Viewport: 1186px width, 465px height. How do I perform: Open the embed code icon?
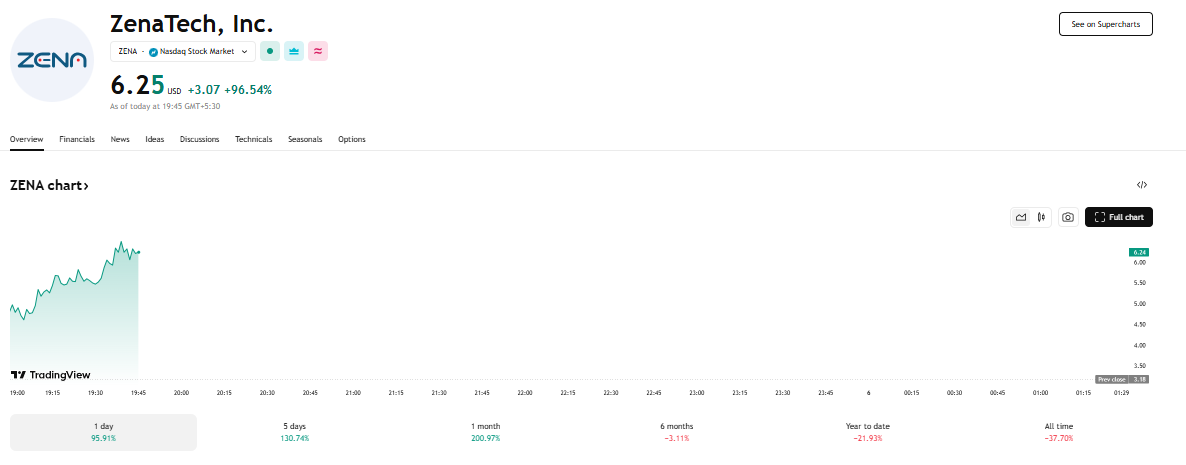[x=1142, y=185]
